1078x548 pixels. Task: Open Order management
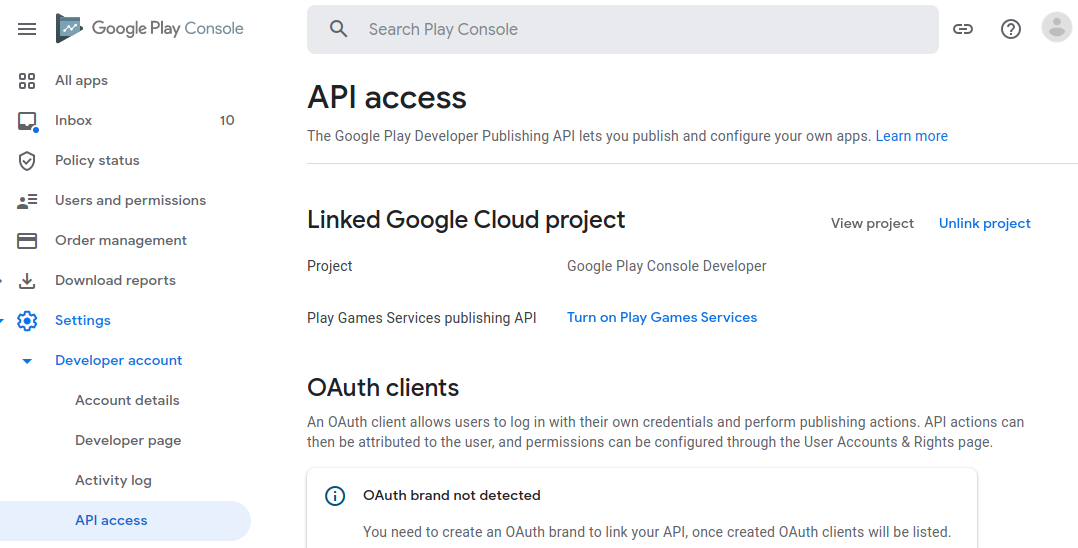pyautogui.click(x=121, y=240)
